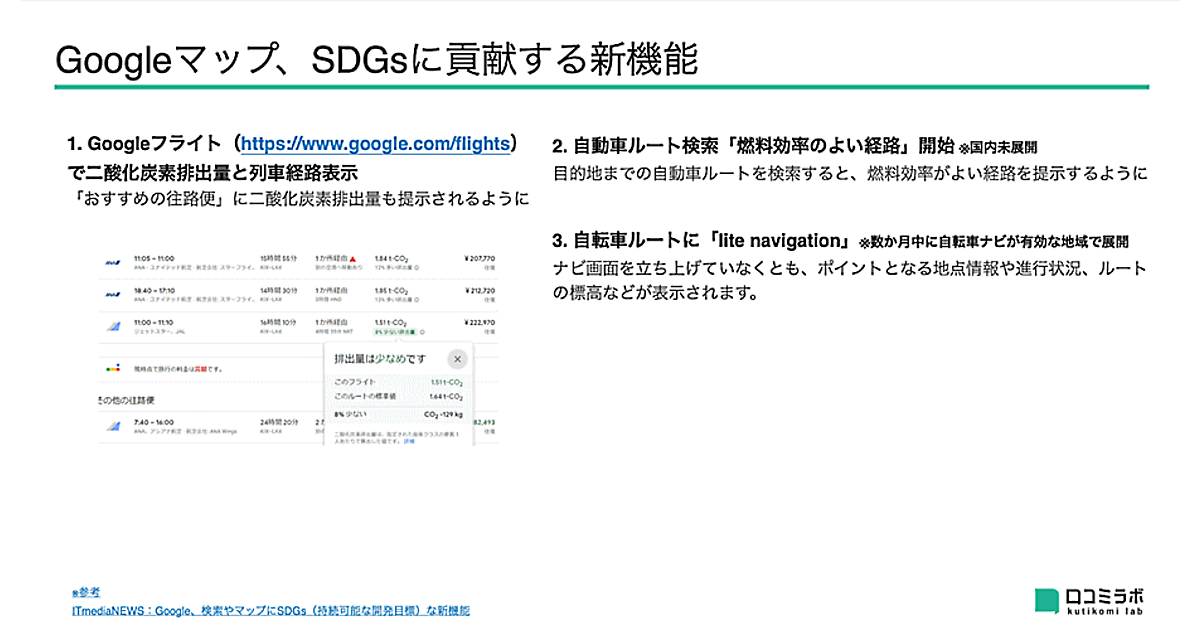The height and width of the screenshot is (630, 1200).
Task: Click the info icon beside the 1.85 t-CO2 emissions
Action: coord(418,300)
